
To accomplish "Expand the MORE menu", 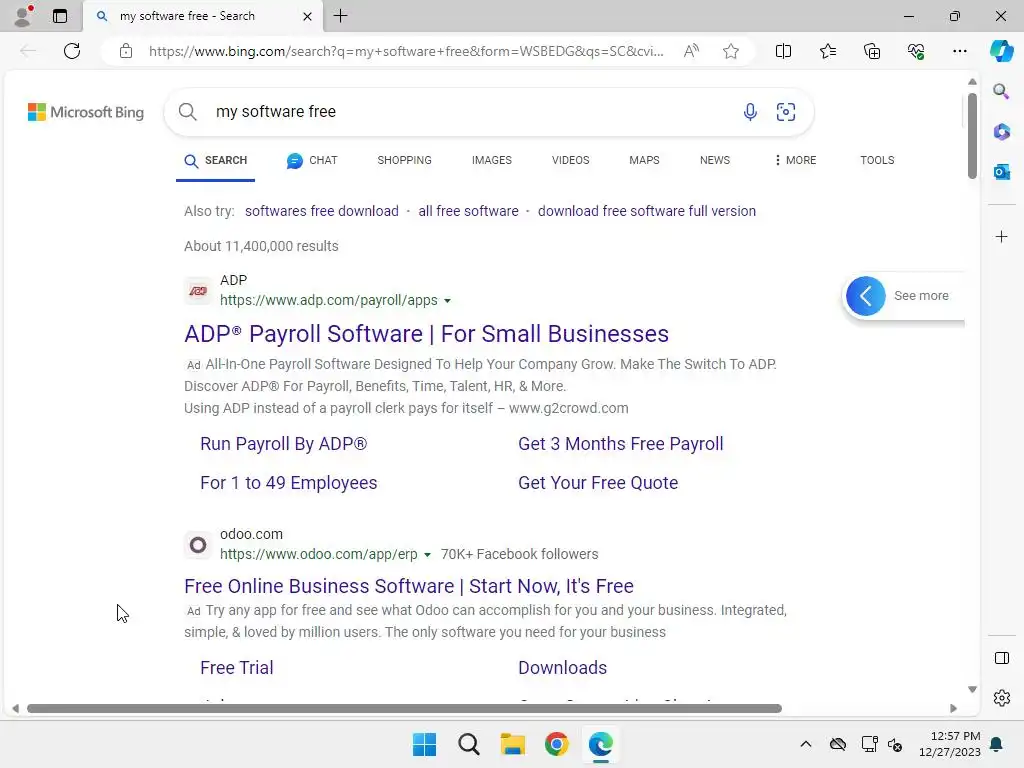I will (x=795, y=161).
